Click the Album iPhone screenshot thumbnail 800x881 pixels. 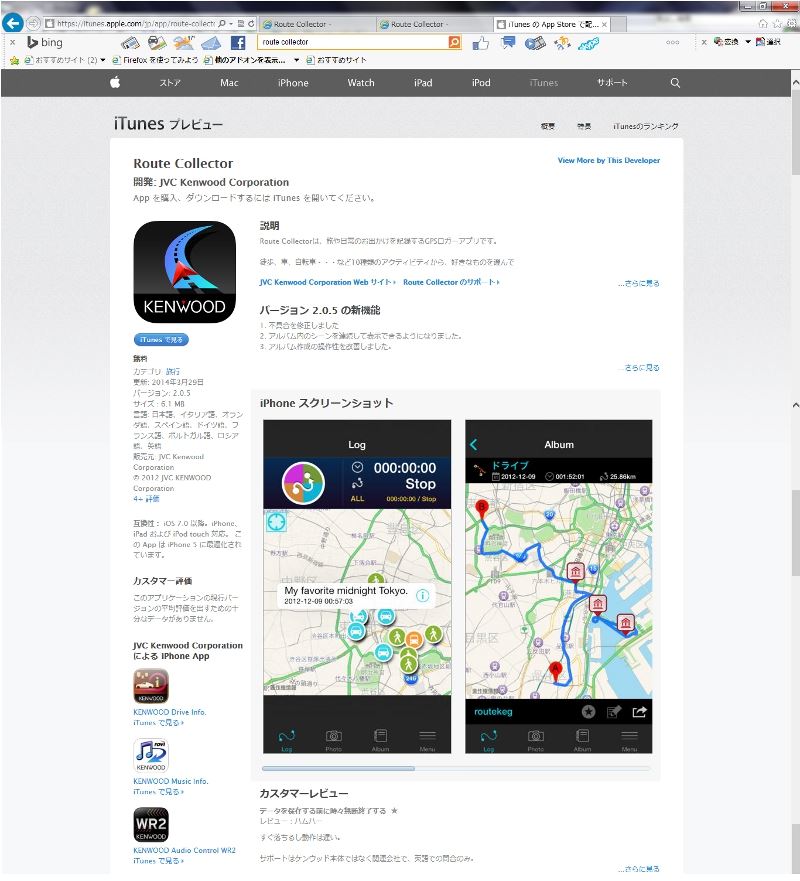tap(558, 586)
